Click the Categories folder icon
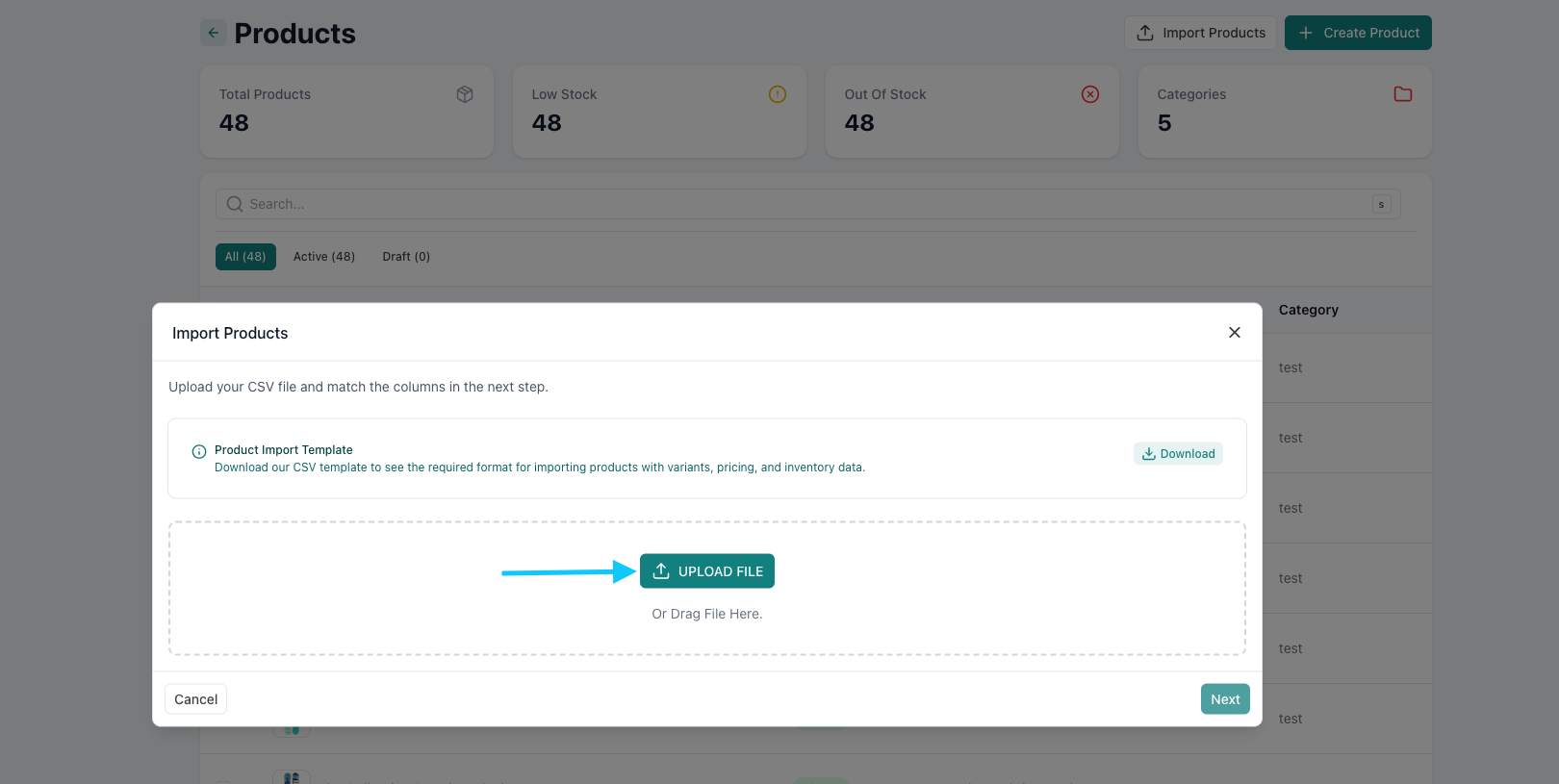1559x784 pixels. 1403,94
